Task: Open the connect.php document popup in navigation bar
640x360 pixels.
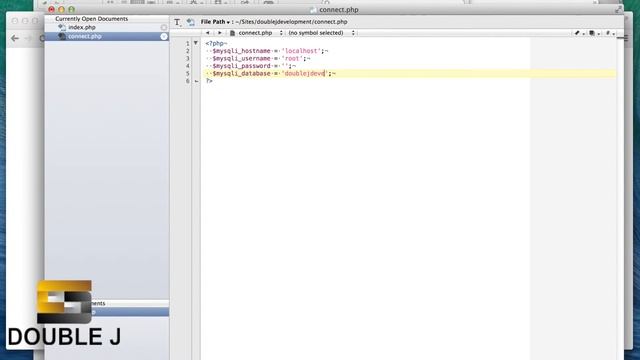Action: (x=256, y=33)
